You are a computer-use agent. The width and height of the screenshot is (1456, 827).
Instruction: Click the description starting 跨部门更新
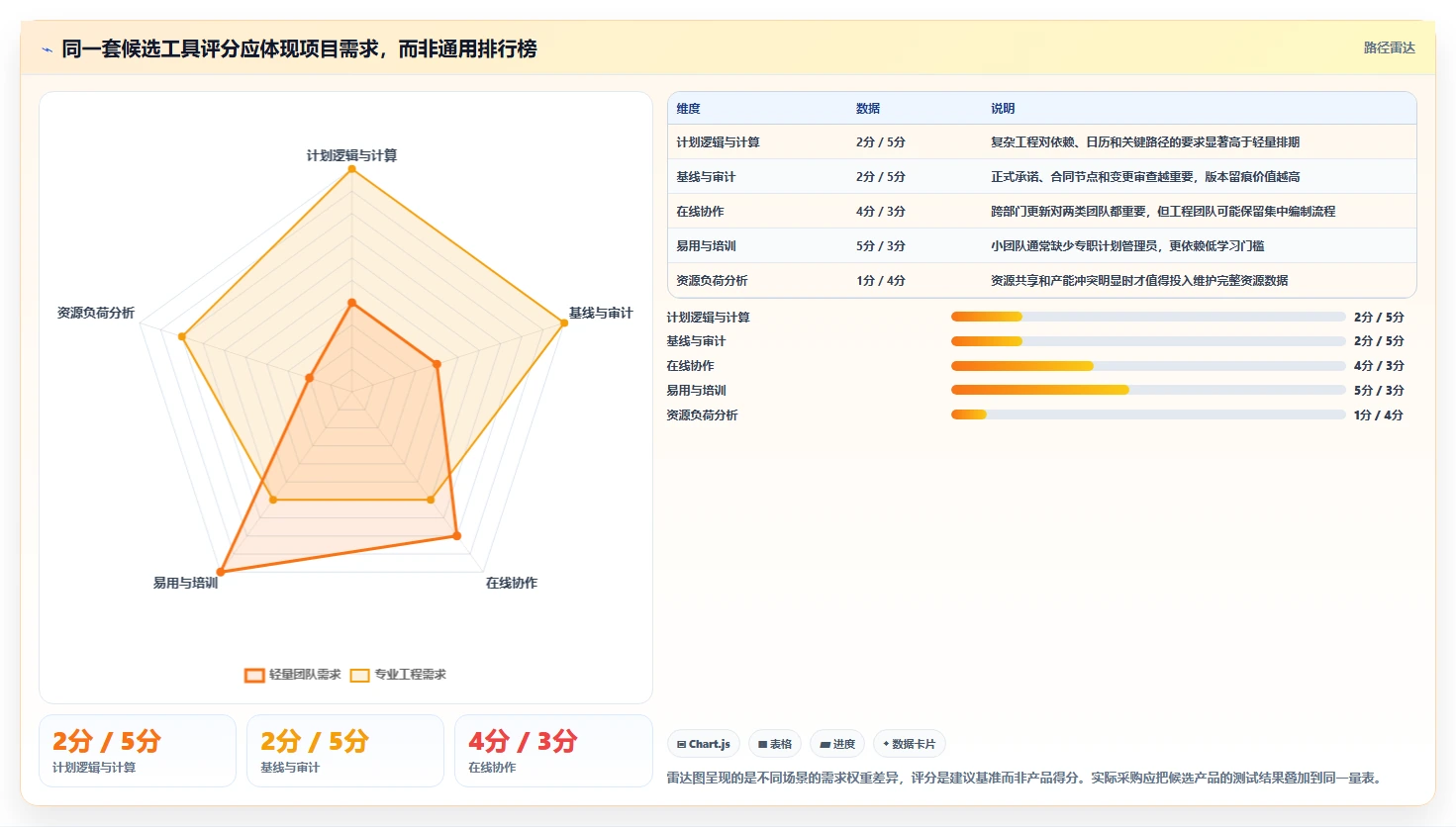1163,212
